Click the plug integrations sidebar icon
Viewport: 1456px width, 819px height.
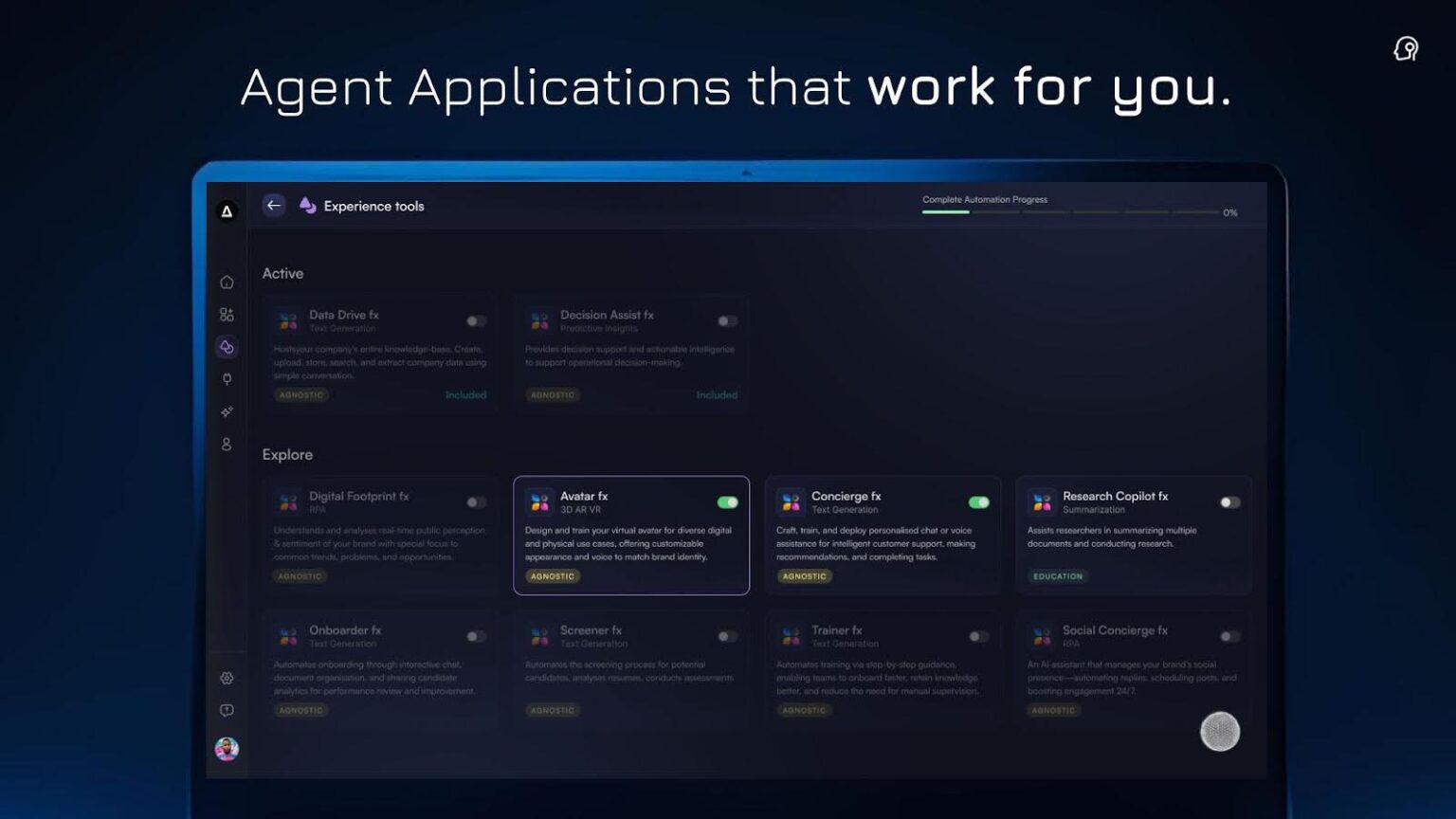pos(227,379)
